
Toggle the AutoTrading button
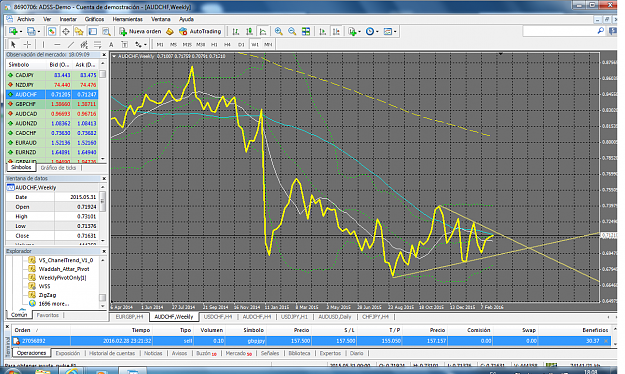[x=200, y=31]
